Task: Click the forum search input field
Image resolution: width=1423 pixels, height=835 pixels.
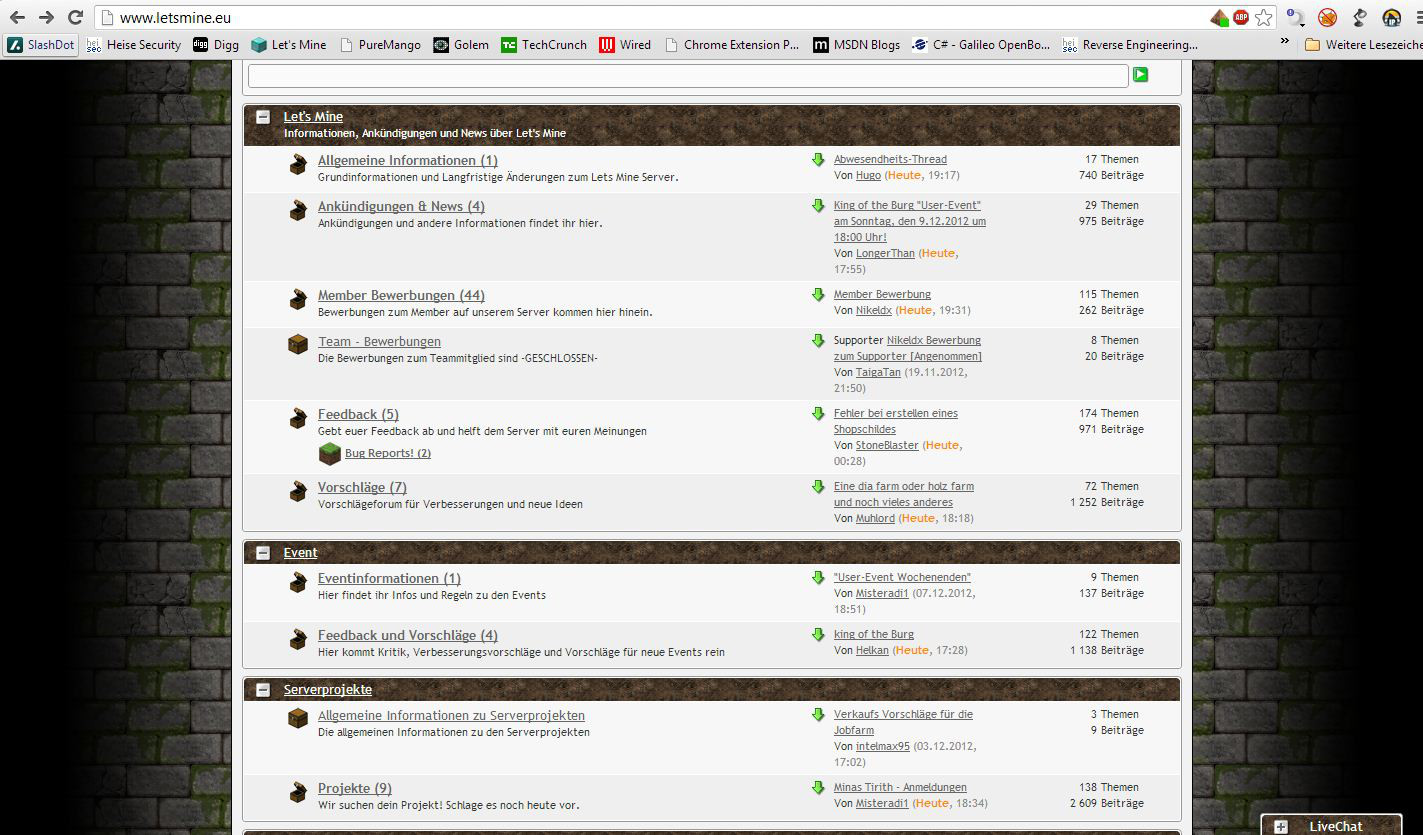Action: click(687, 76)
